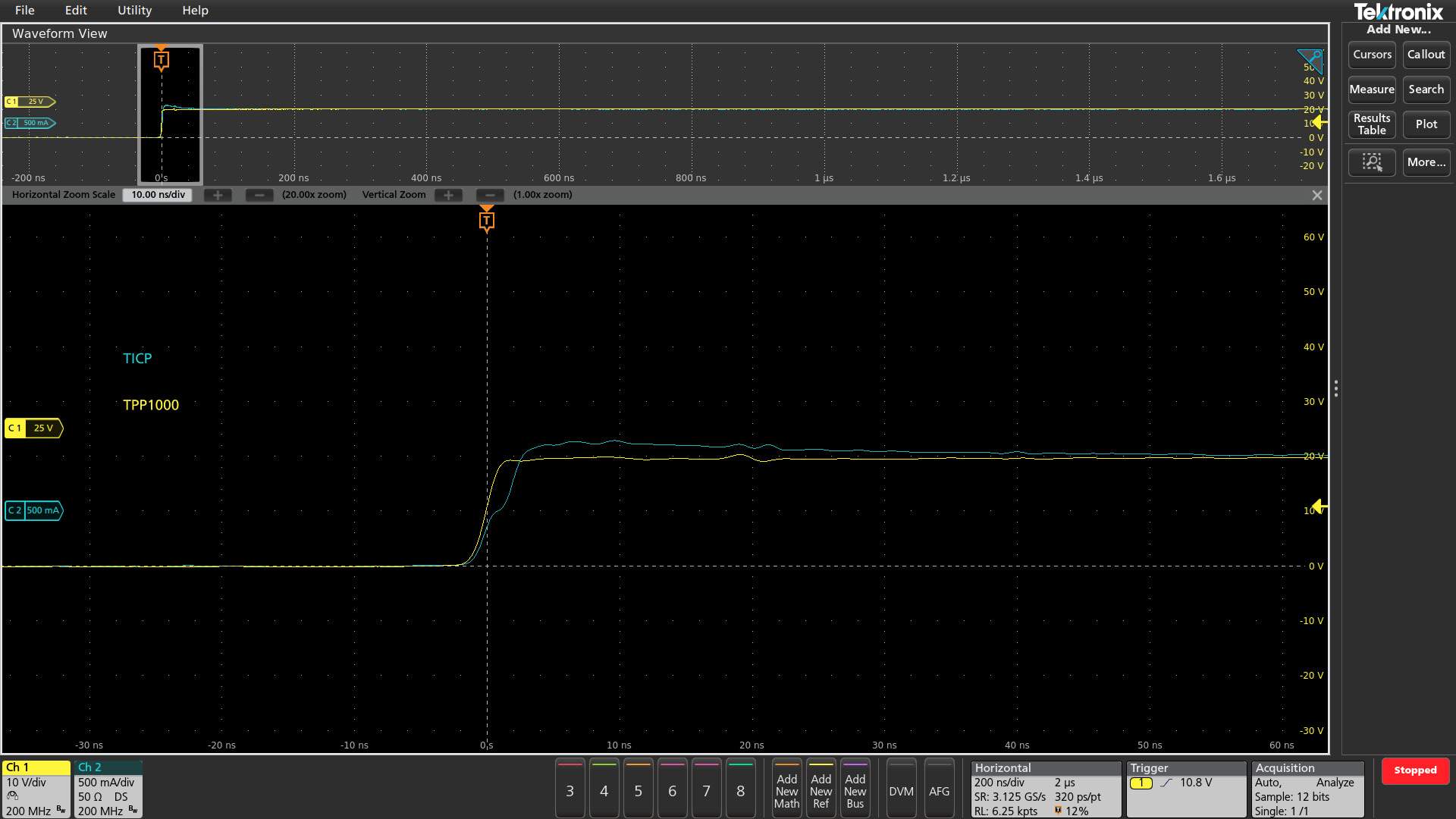Click the Horizontal Zoom Scale 10.00 ns/div field

click(158, 195)
